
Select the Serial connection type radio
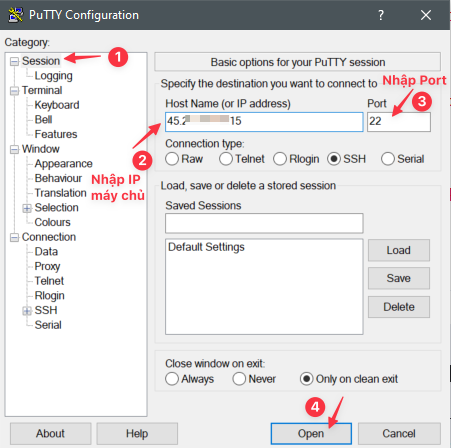click(388, 159)
